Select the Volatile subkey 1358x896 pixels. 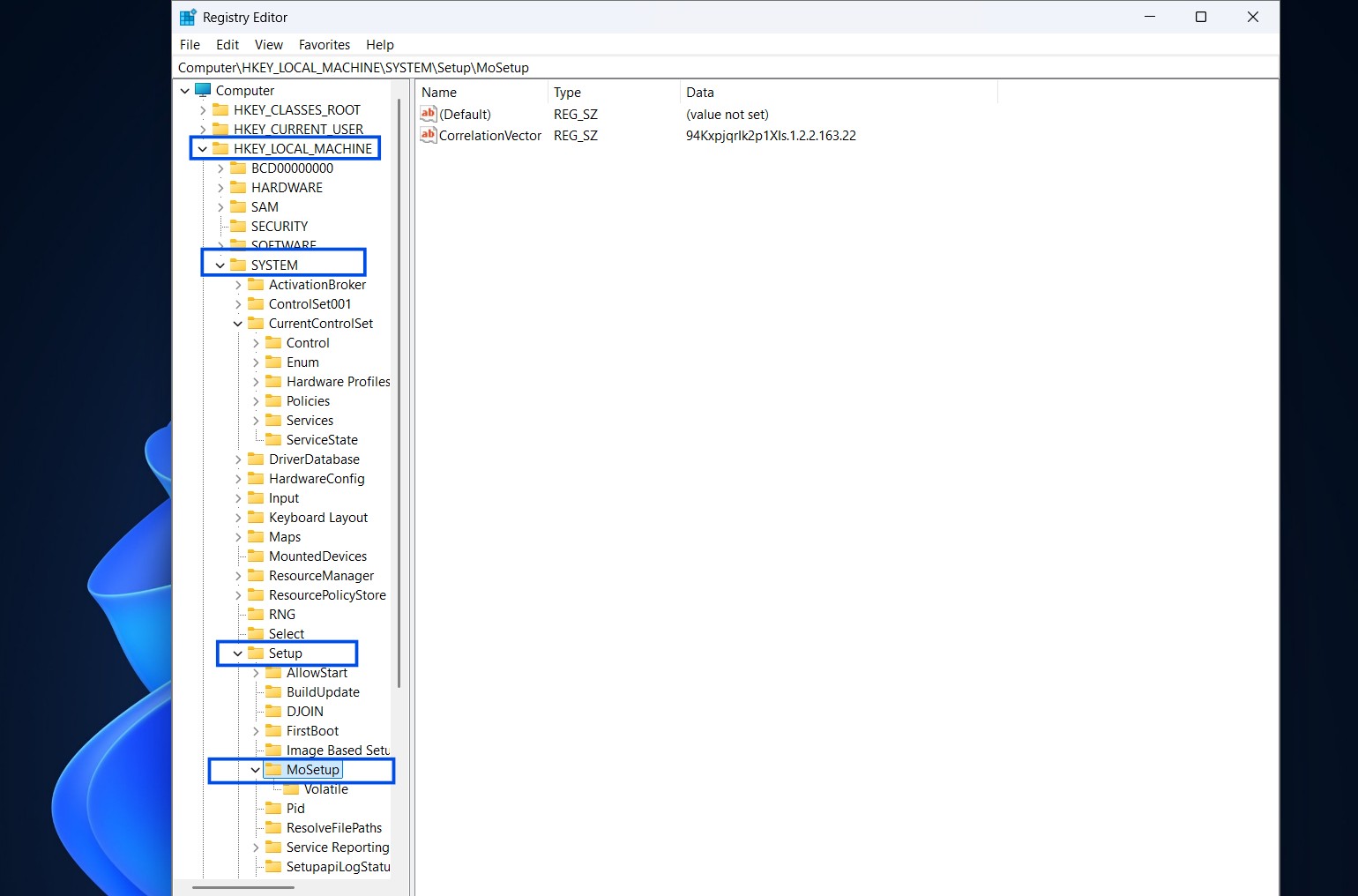(325, 789)
